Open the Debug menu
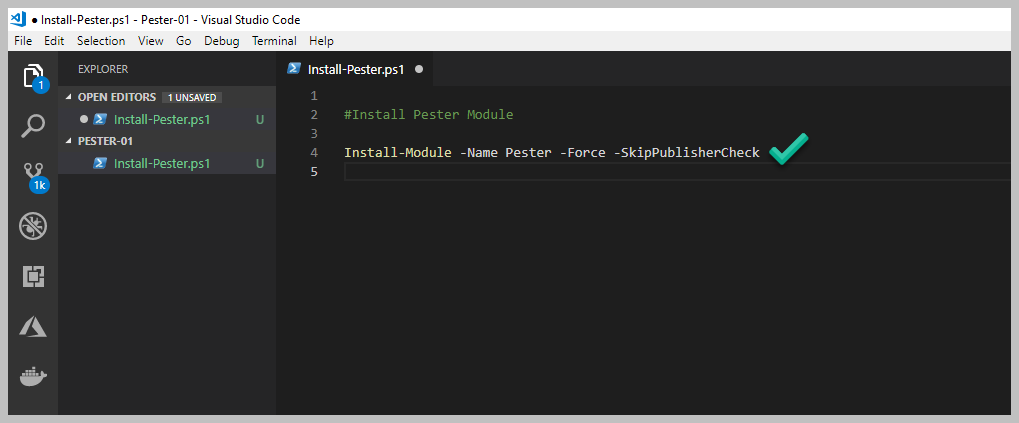The height and width of the screenshot is (423, 1019). point(222,41)
